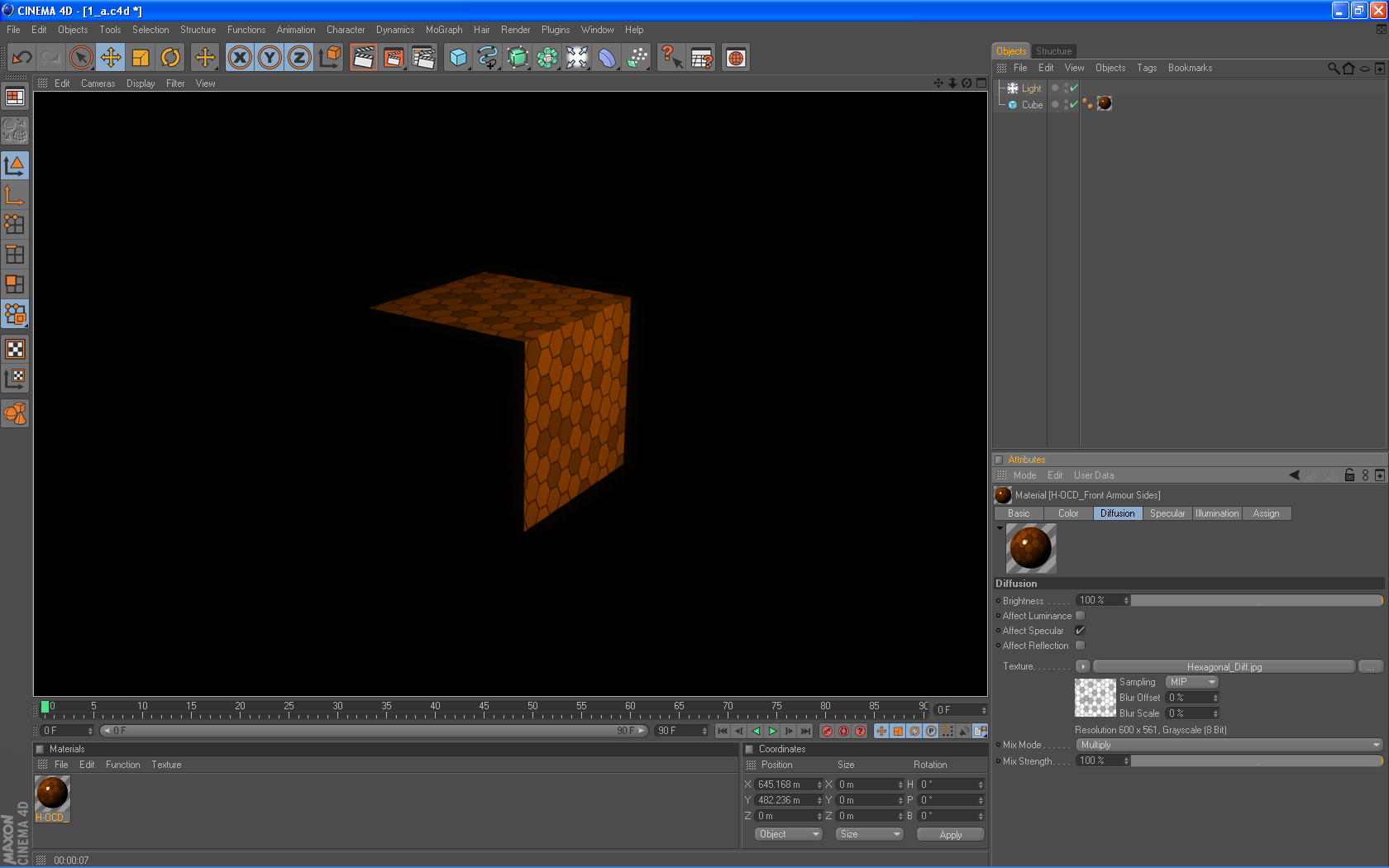Click the Apply button in Coordinates
The image size is (1389, 868).
(950, 835)
